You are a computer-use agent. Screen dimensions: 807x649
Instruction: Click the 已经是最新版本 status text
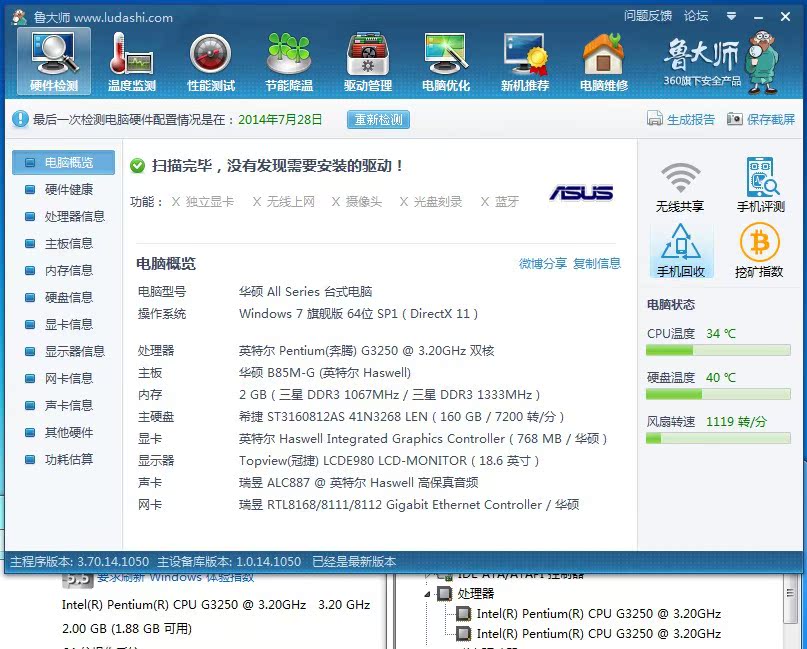(354, 562)
